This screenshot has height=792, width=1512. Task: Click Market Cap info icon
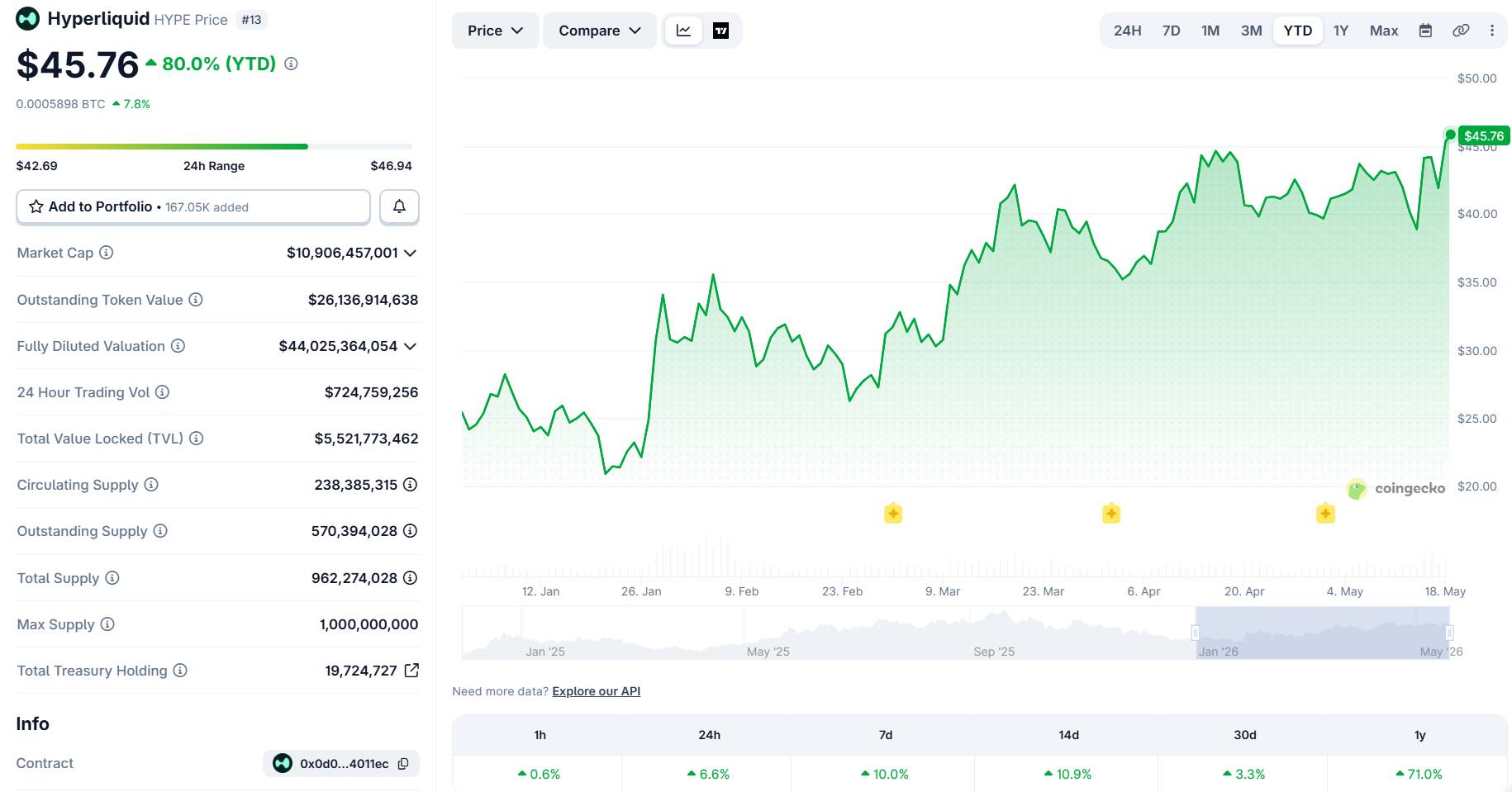(x=107, y=253)
